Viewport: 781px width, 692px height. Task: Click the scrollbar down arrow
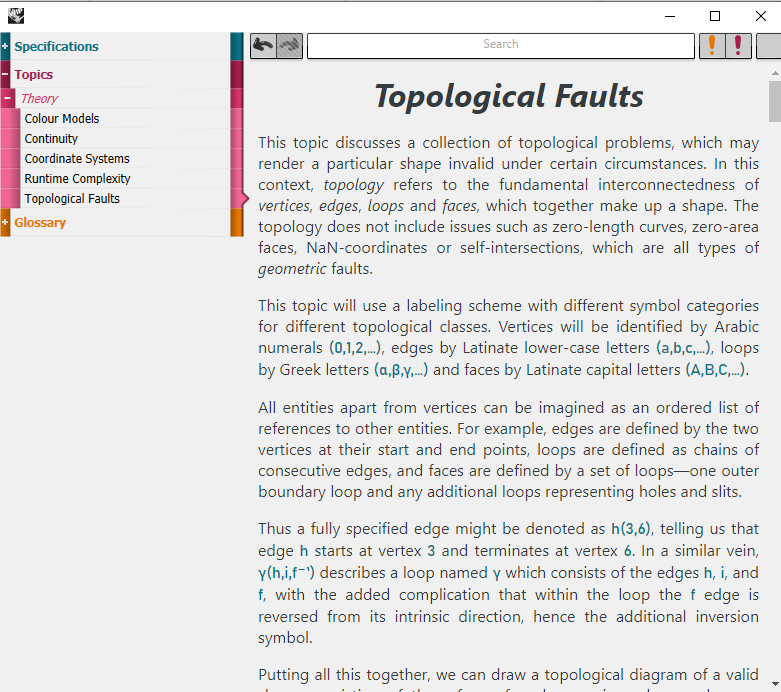point(775,684)
